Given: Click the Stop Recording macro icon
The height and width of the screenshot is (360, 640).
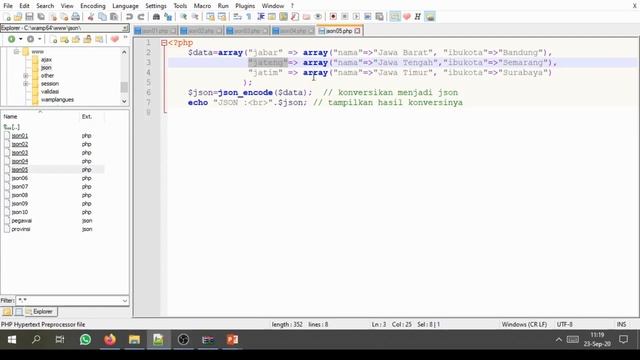Looking at the screenshot, I should [x=344, y=17].
